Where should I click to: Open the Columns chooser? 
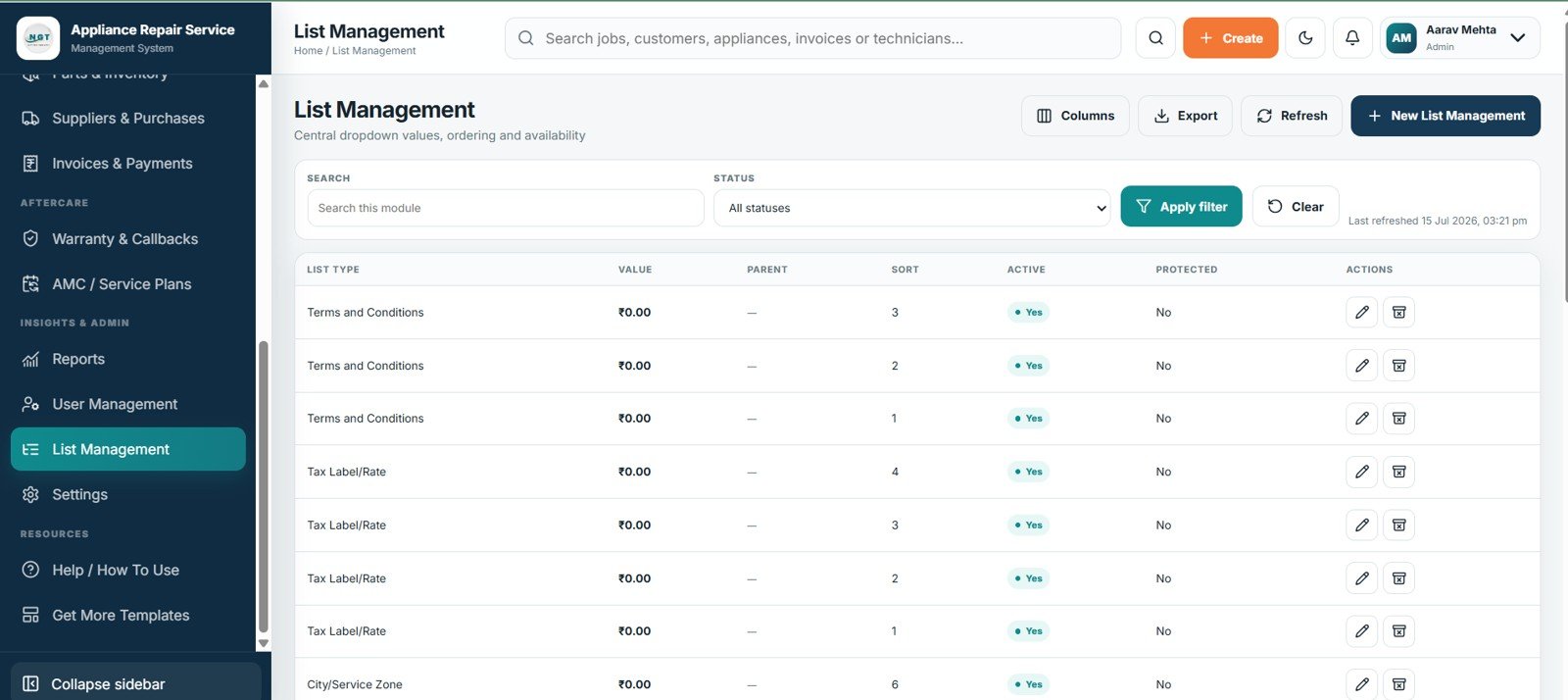coord(1075,116)
